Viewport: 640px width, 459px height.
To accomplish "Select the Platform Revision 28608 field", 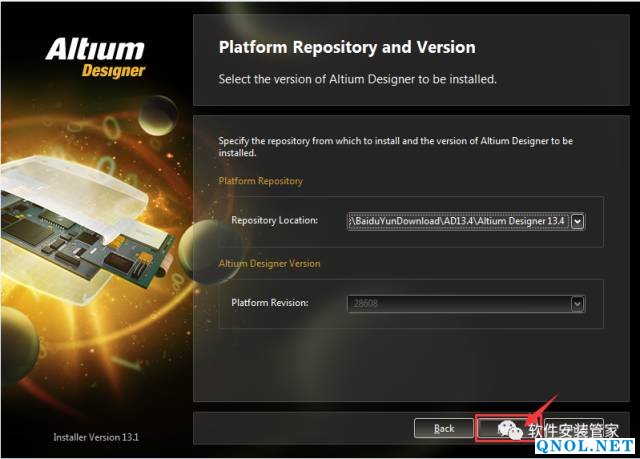I will click(458, 303).
